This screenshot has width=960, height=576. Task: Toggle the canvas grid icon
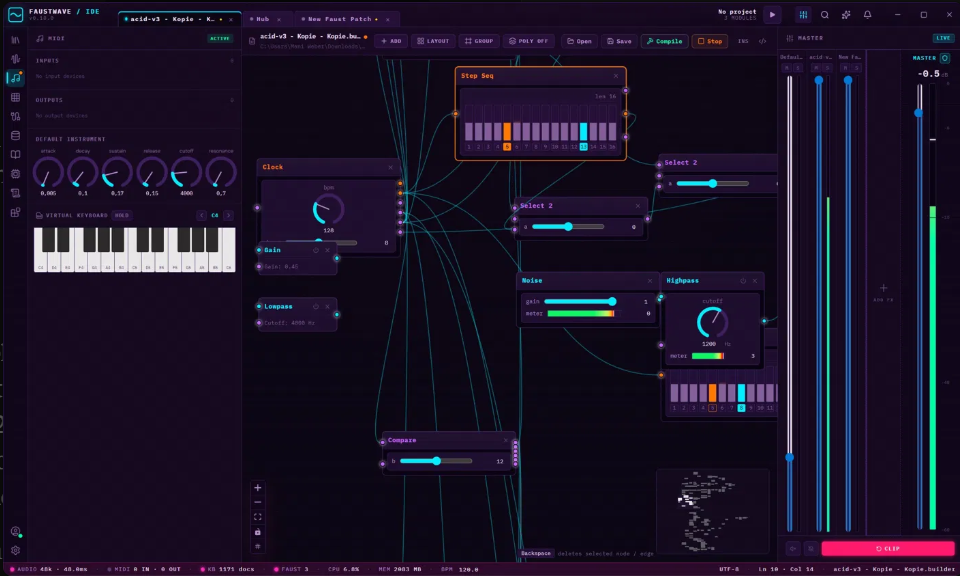pos(258,546)
